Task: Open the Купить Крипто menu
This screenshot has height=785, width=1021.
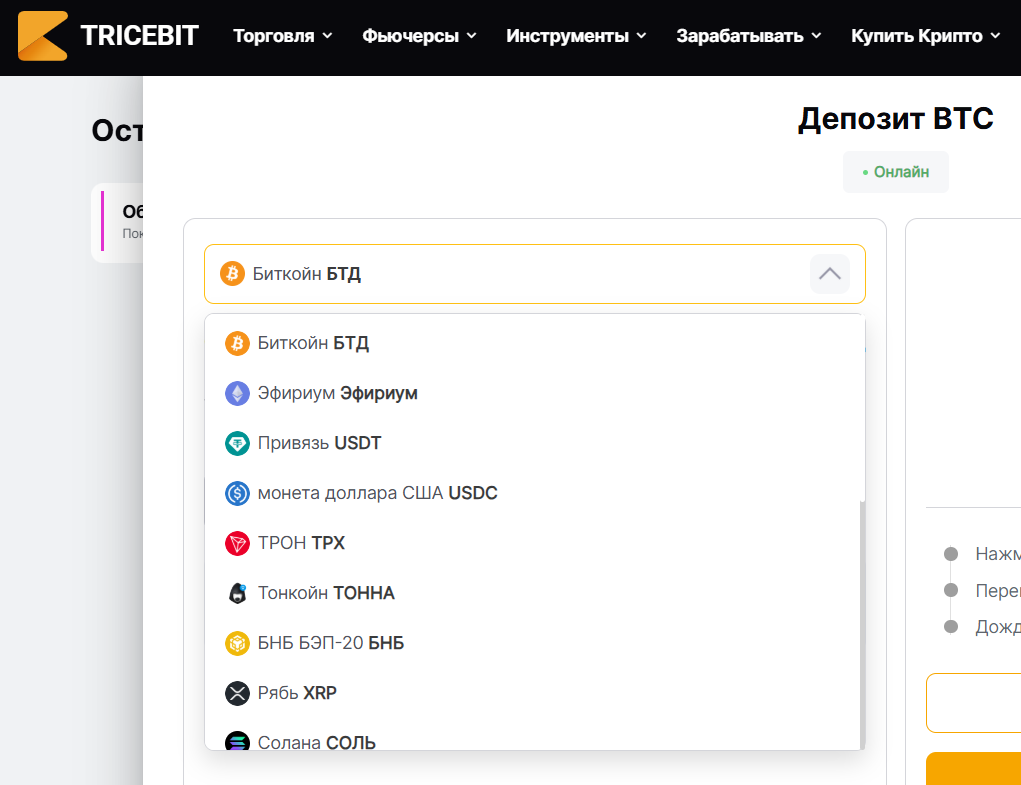Action: [x=925, y=36]
